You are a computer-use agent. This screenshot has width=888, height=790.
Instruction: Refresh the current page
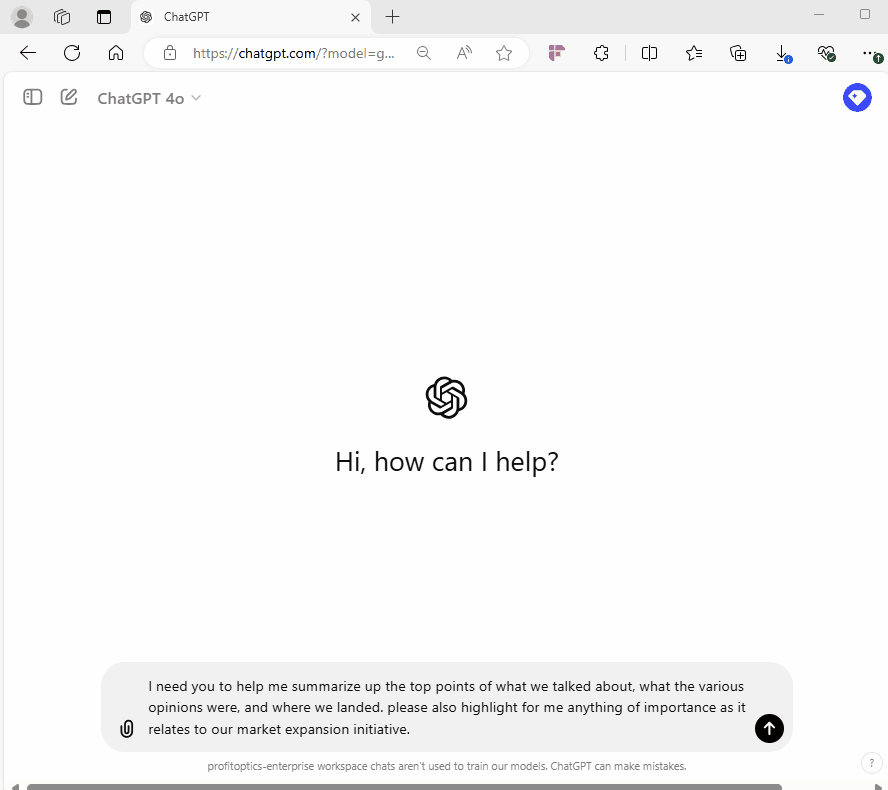(x=72, y=53)
